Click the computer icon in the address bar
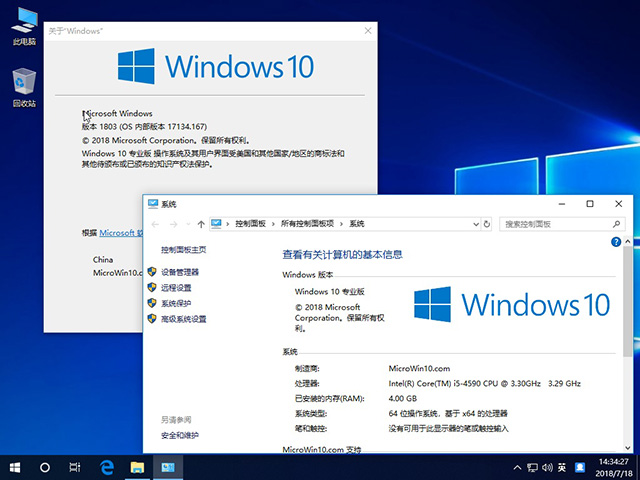Screen dimensions: 640x480 point(216,224)
